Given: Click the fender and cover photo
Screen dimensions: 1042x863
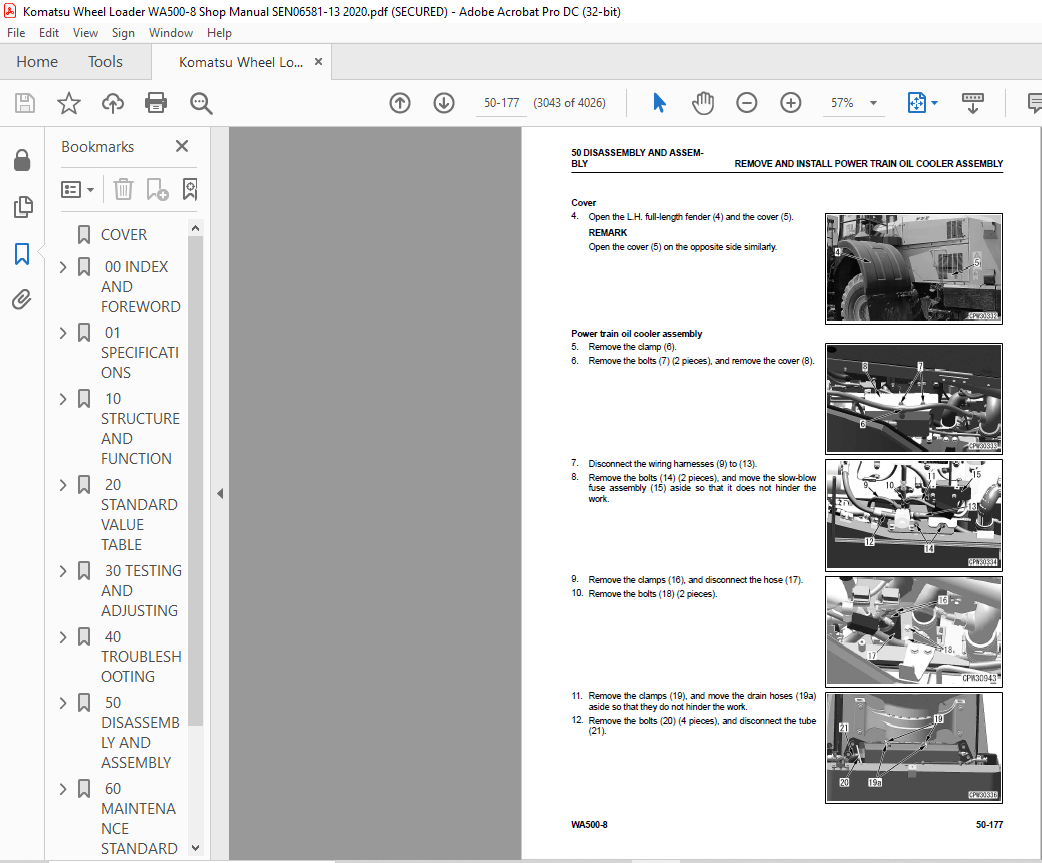Looking at the screenshot, I should [914, 268].
